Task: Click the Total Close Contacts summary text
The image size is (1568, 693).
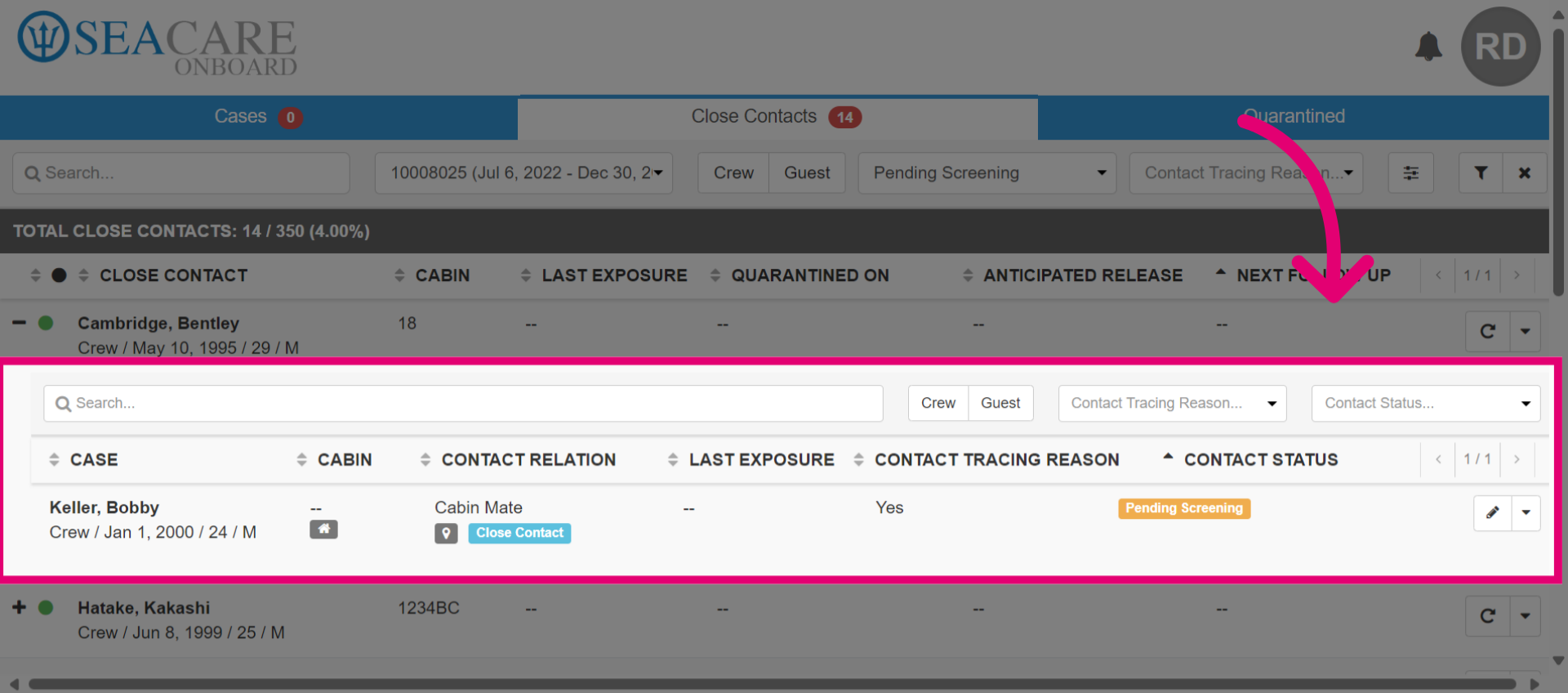Action: [x=191, y=231]
